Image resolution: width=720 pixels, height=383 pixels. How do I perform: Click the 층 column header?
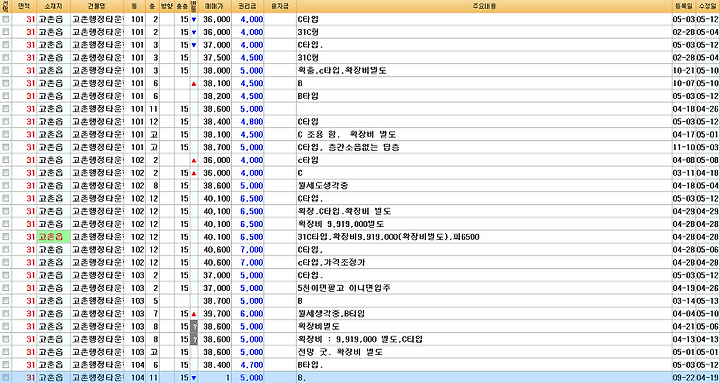153,6
